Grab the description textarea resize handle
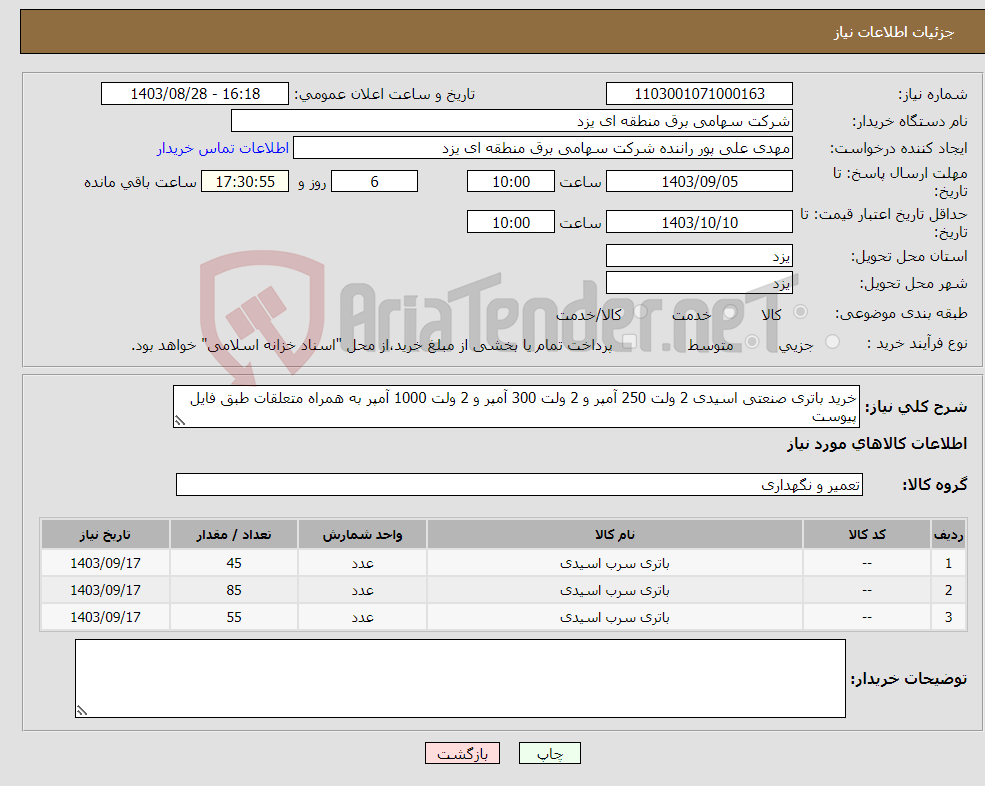Screen dimensions: 985x786 [180, 421]
